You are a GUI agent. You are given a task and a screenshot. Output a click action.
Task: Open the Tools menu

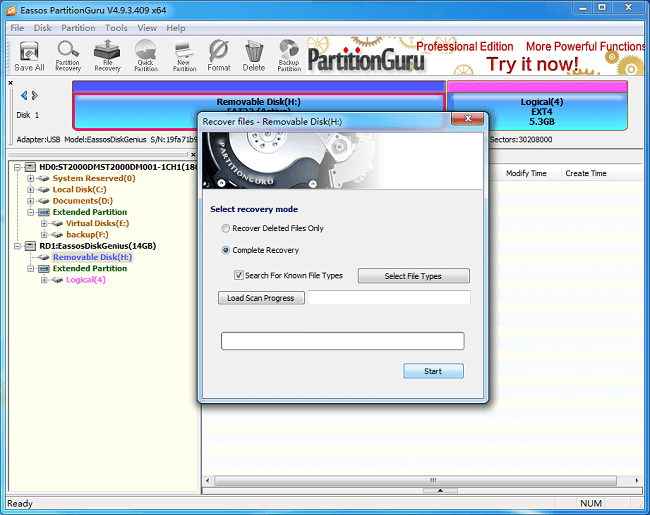[116, 28]
